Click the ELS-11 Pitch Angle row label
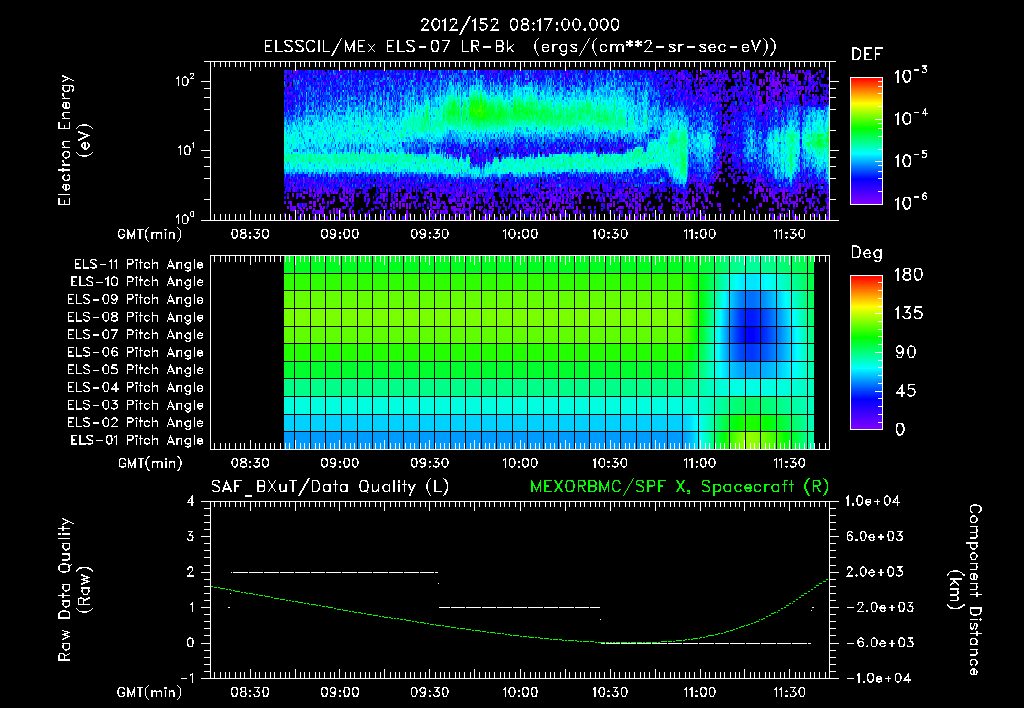The image size is (1024, 708). 138,265
